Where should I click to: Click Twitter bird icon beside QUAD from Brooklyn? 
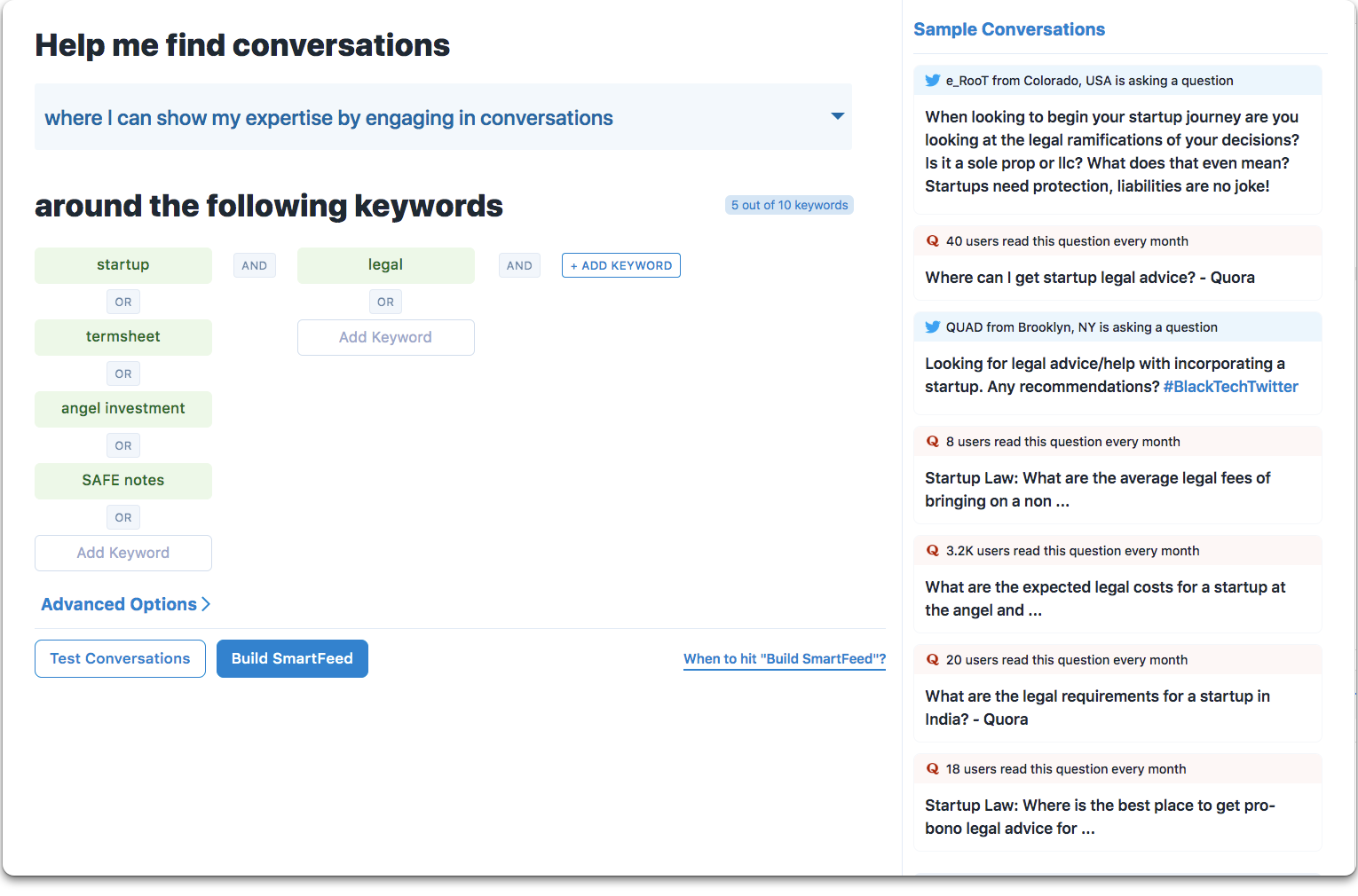click(932, 327)
